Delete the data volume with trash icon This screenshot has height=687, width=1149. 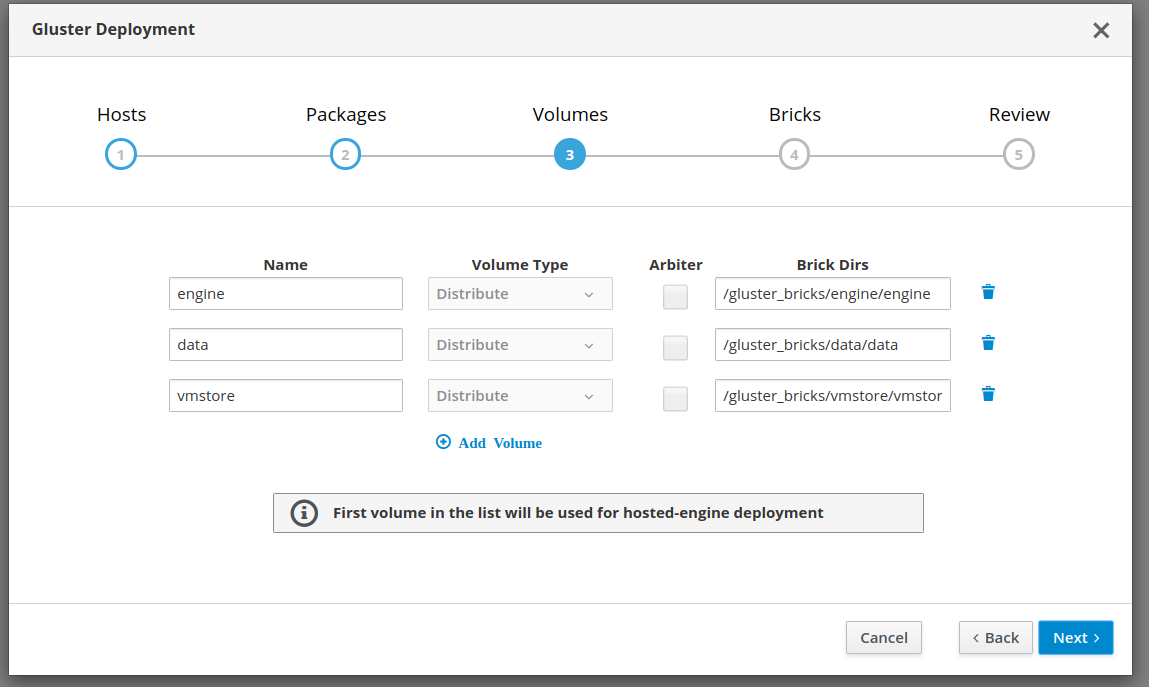click(988, 343)
